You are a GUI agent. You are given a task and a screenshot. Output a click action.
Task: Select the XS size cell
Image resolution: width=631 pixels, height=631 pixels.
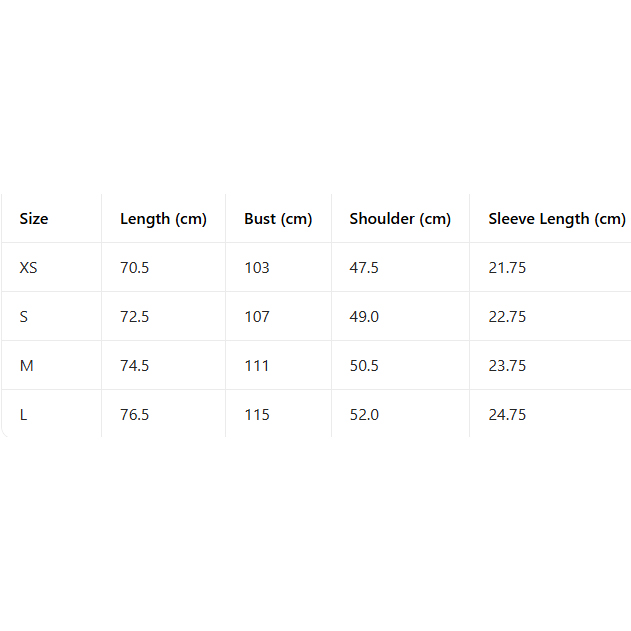(29, 268)
